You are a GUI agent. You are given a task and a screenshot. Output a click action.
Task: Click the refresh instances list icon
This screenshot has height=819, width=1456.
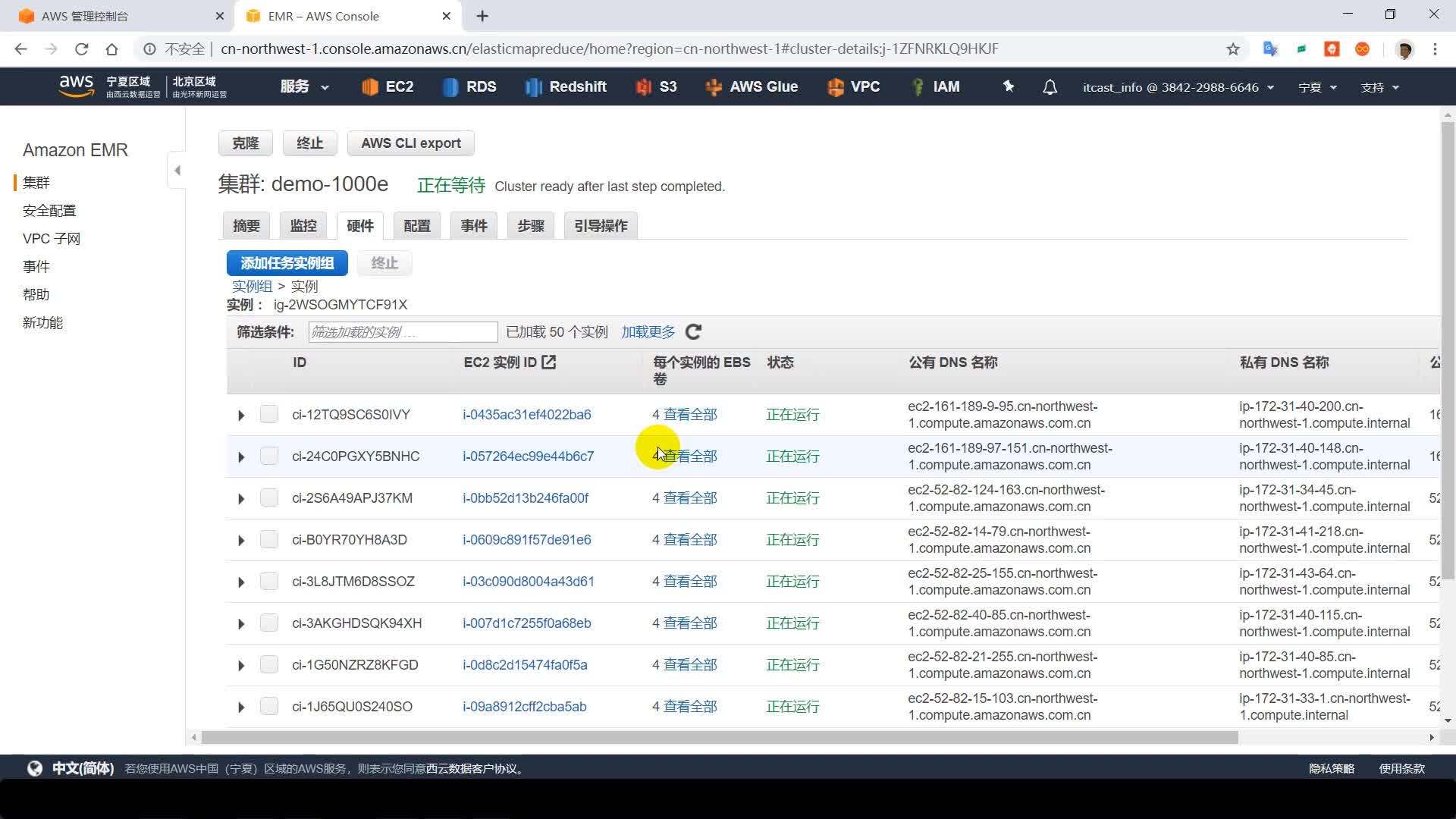[x=693, y=332]
